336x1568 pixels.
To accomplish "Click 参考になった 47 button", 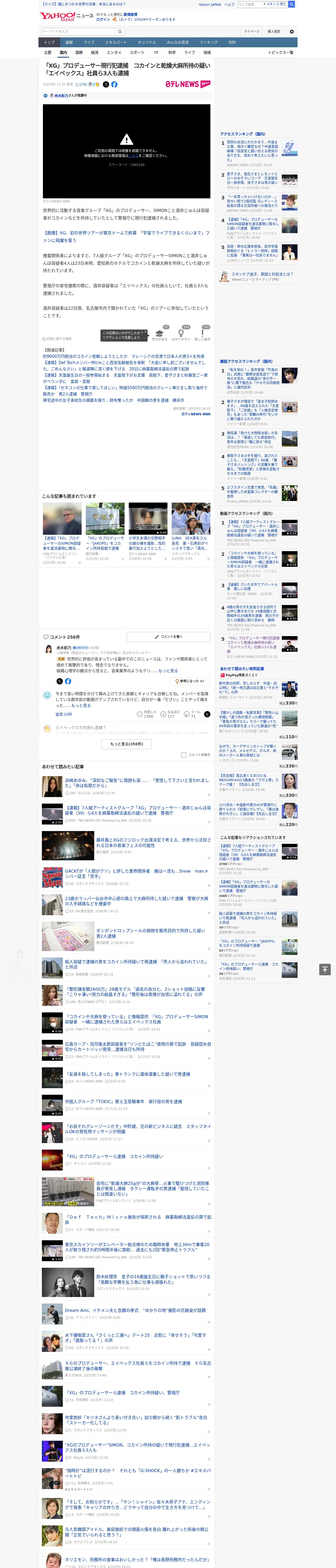I will [x=190, y=681].
